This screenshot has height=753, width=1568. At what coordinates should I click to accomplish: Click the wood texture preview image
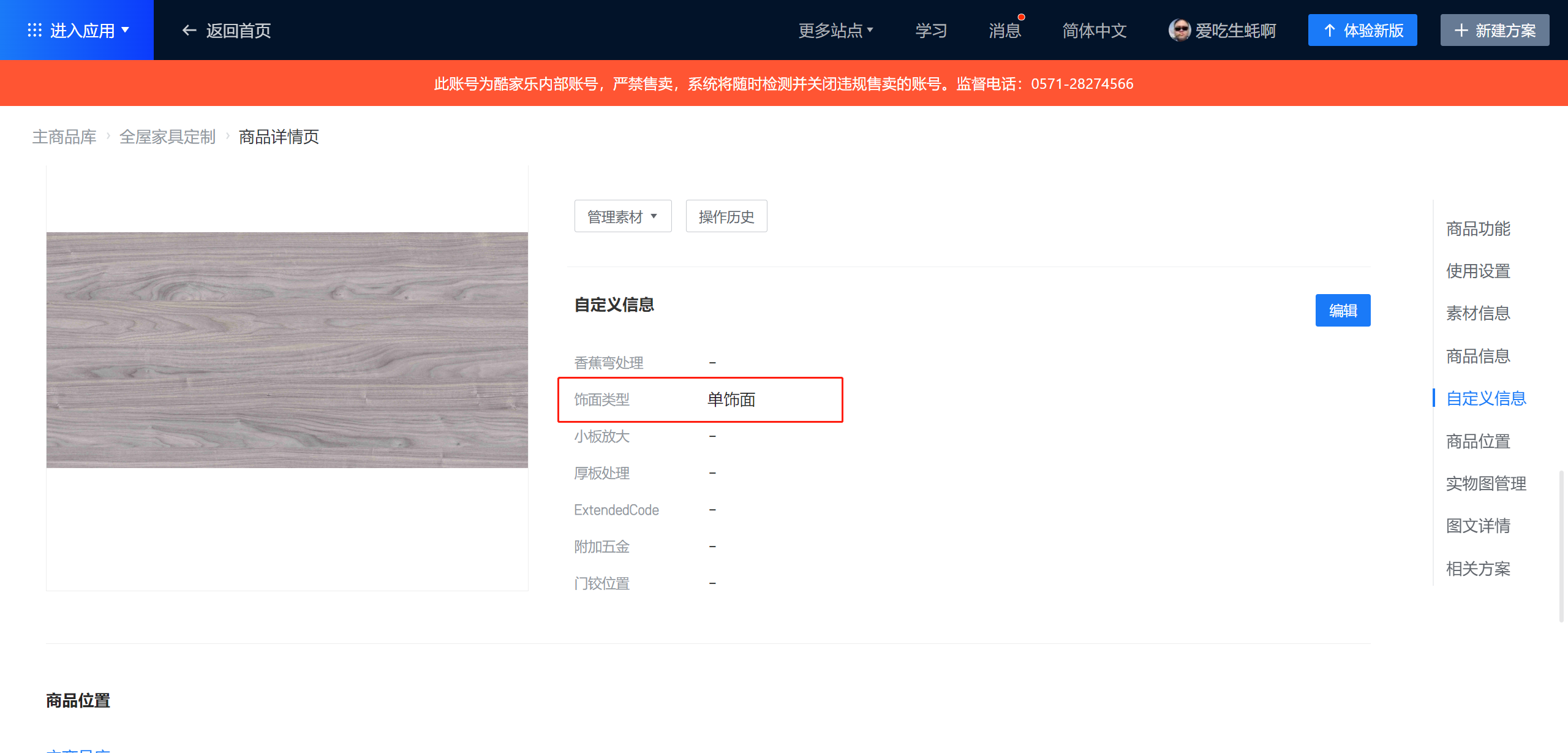click(x=287, y=350)
